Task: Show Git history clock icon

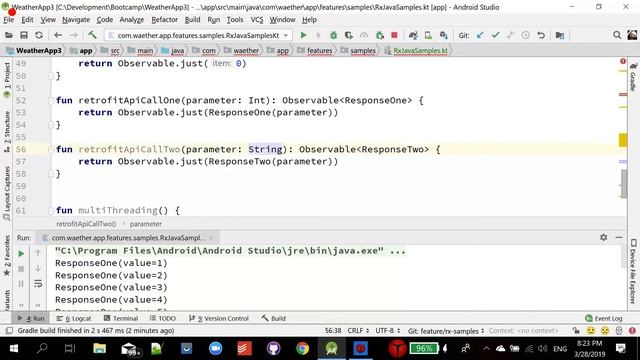Action: point(526,36)
